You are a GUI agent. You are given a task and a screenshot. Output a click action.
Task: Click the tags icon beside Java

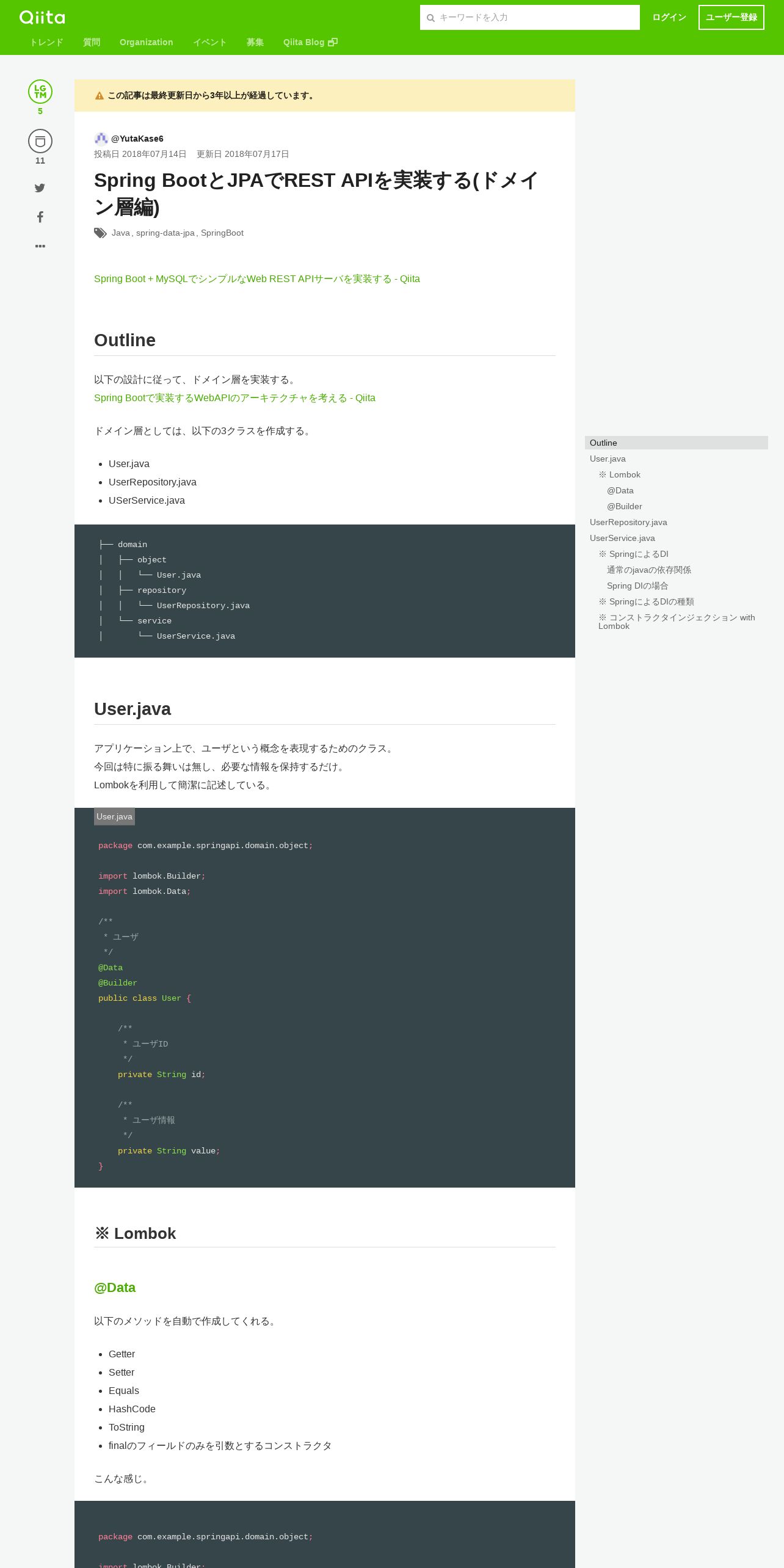click(101, 233)
